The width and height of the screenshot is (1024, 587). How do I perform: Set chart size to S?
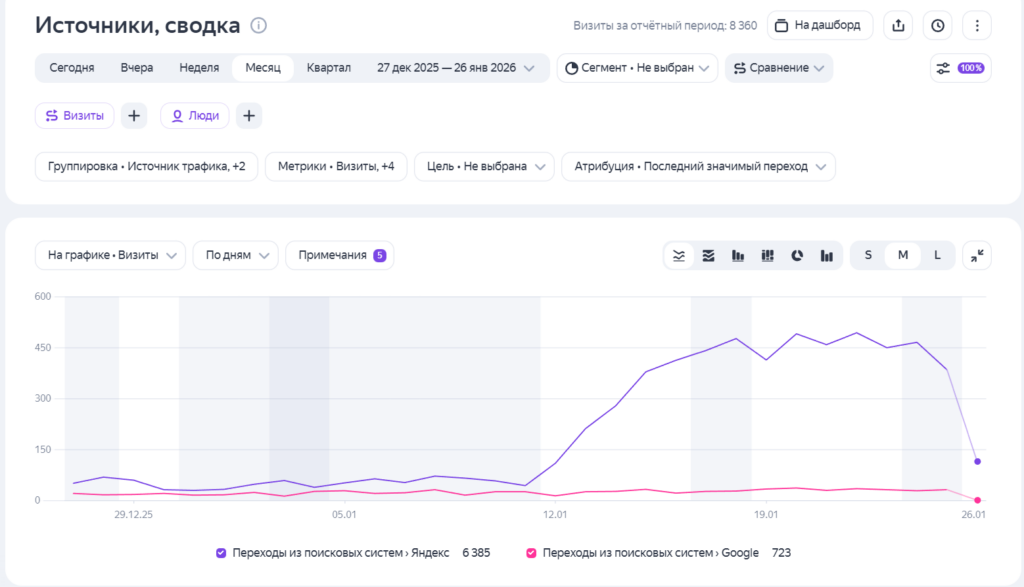tap(868, 255)
